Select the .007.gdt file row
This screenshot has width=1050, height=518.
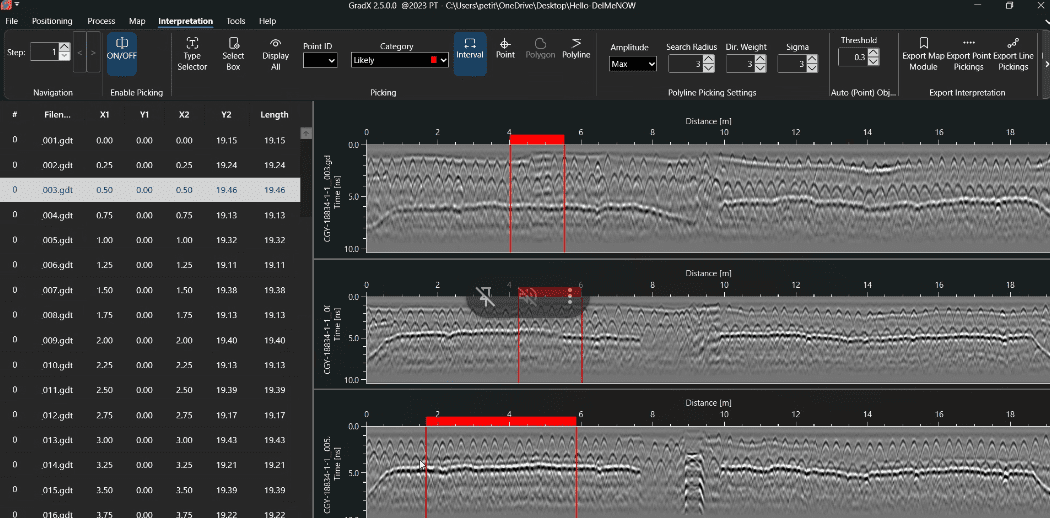click(x=58, y=290)
